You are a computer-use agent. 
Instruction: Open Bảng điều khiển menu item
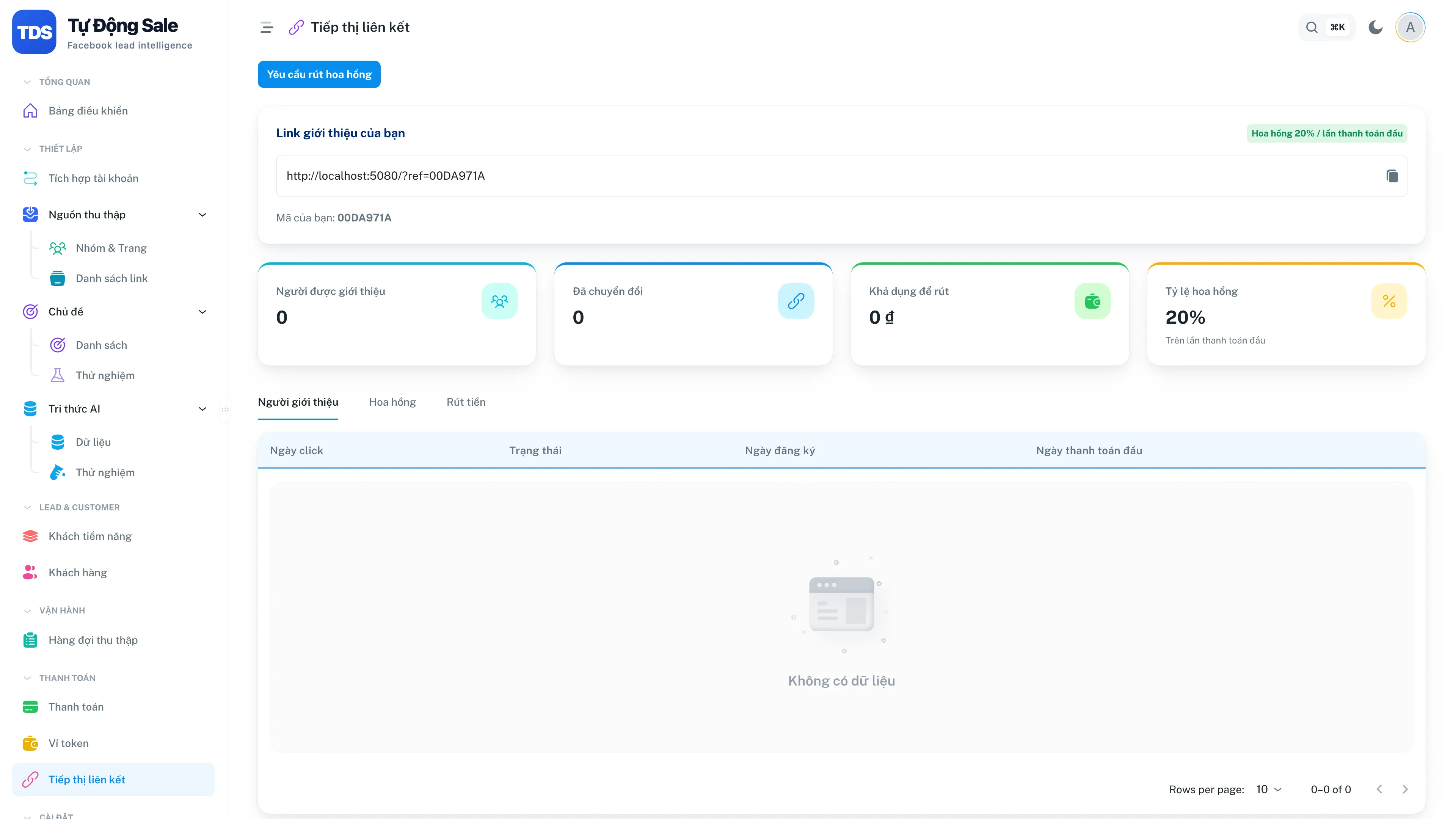pos(113,111)
